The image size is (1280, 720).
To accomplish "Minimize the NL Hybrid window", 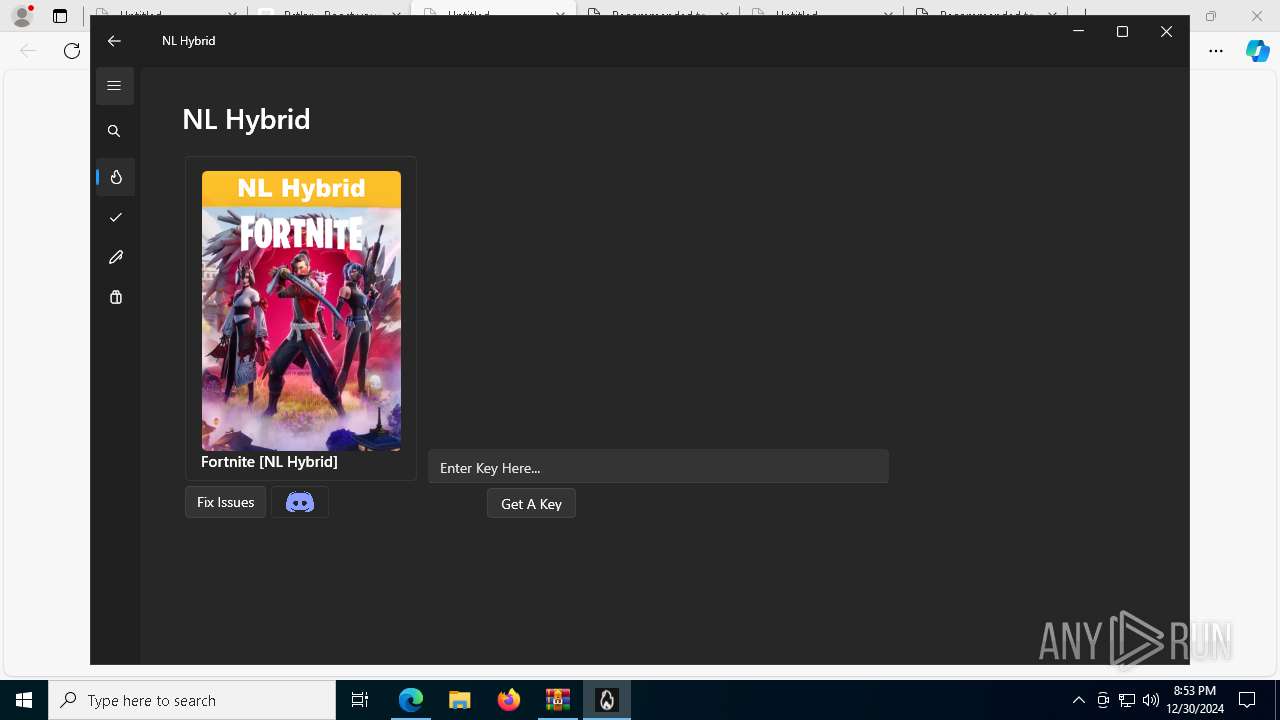I will [1078, 32].
